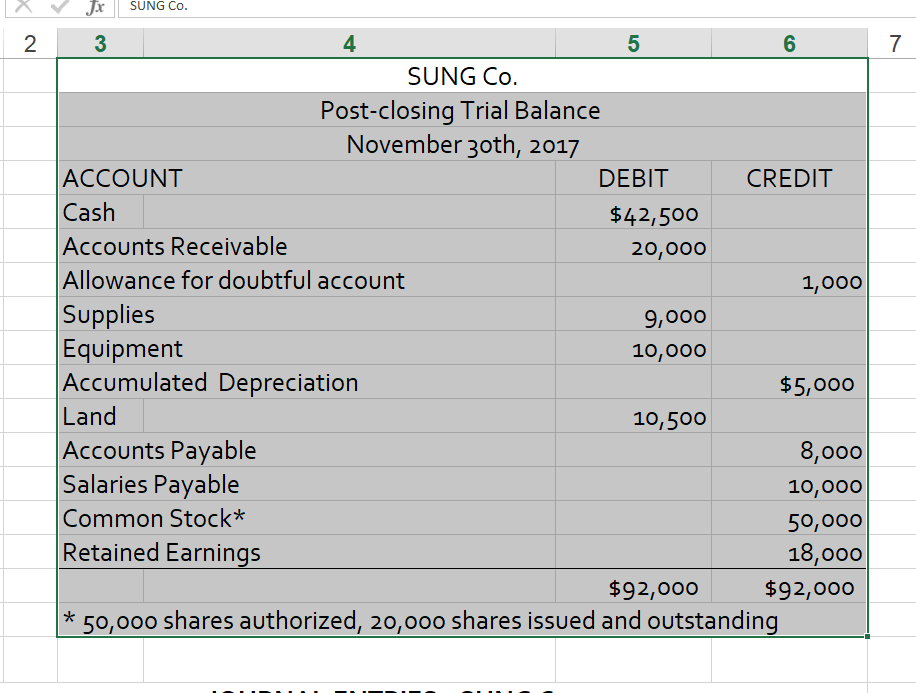Click the shares authorized footnote cell
The height and width of the screenshot is (693, 916).
pos(462,619)
